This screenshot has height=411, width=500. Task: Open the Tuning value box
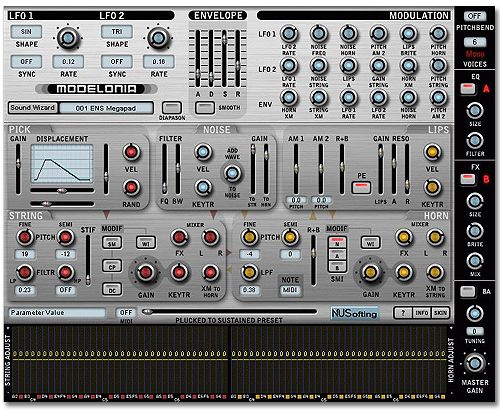475,331
